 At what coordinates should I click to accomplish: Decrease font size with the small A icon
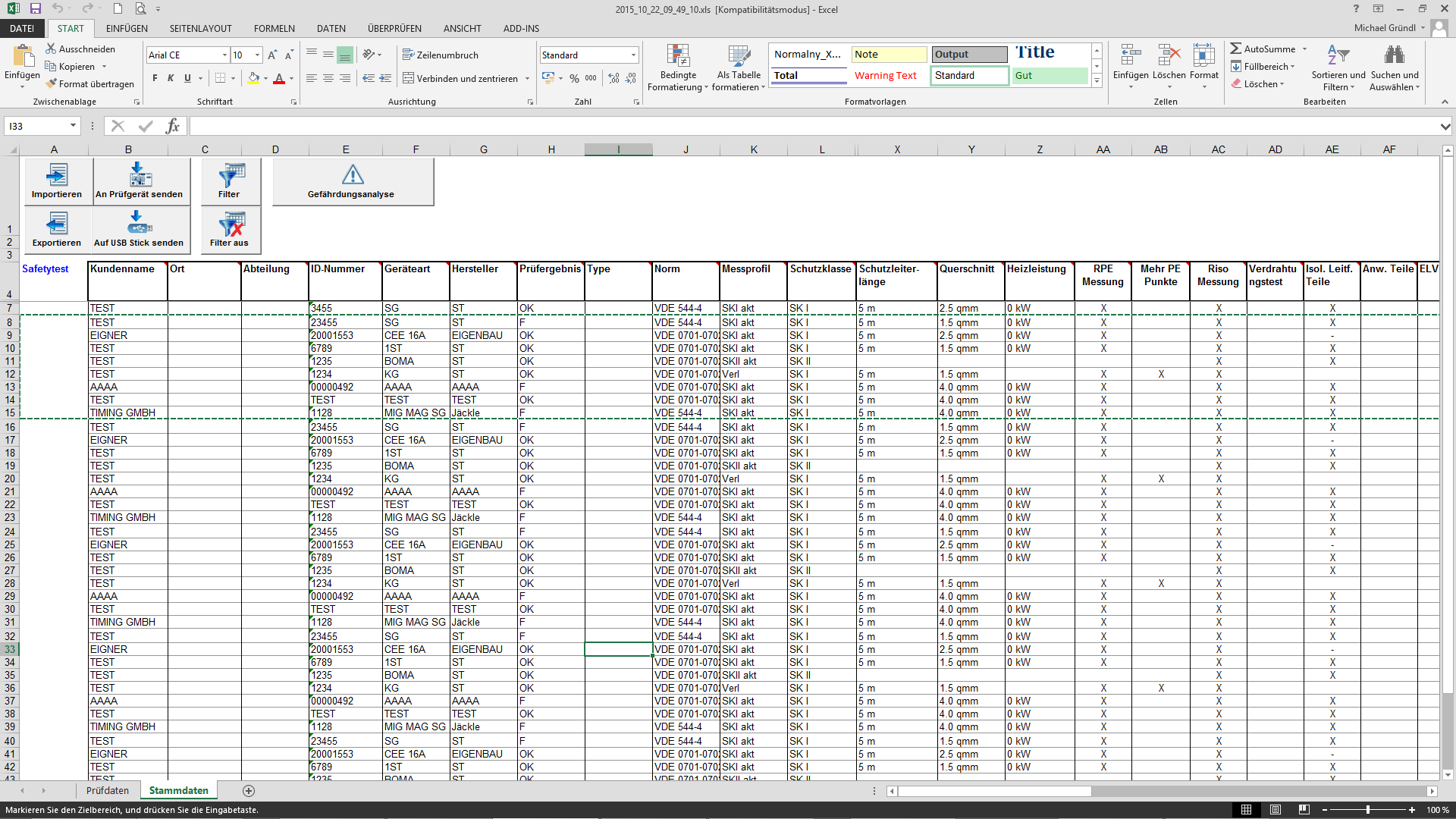(290, 55)
